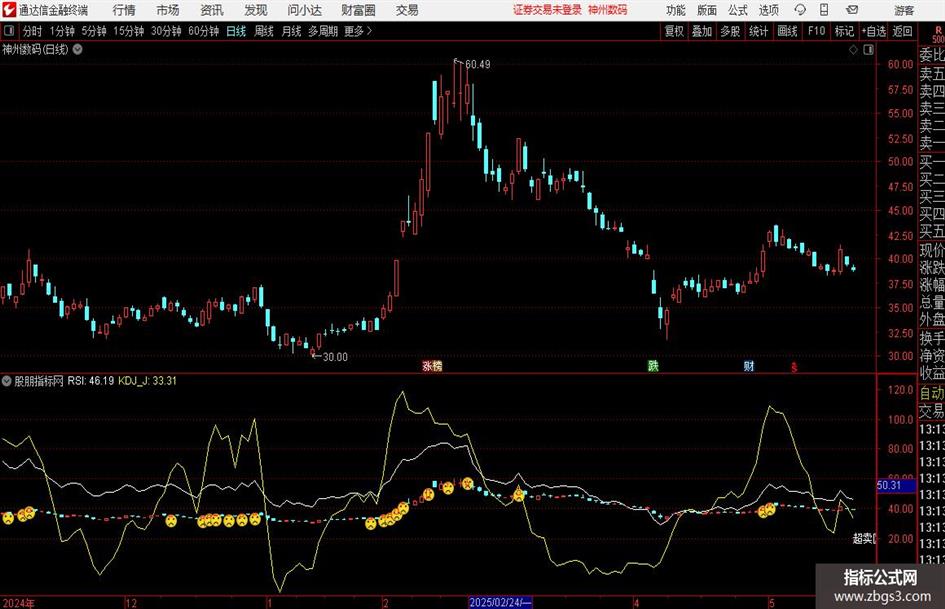Click the 神州数码 stock name link
This screenshot has width=945, height=609.
(608, 10)
